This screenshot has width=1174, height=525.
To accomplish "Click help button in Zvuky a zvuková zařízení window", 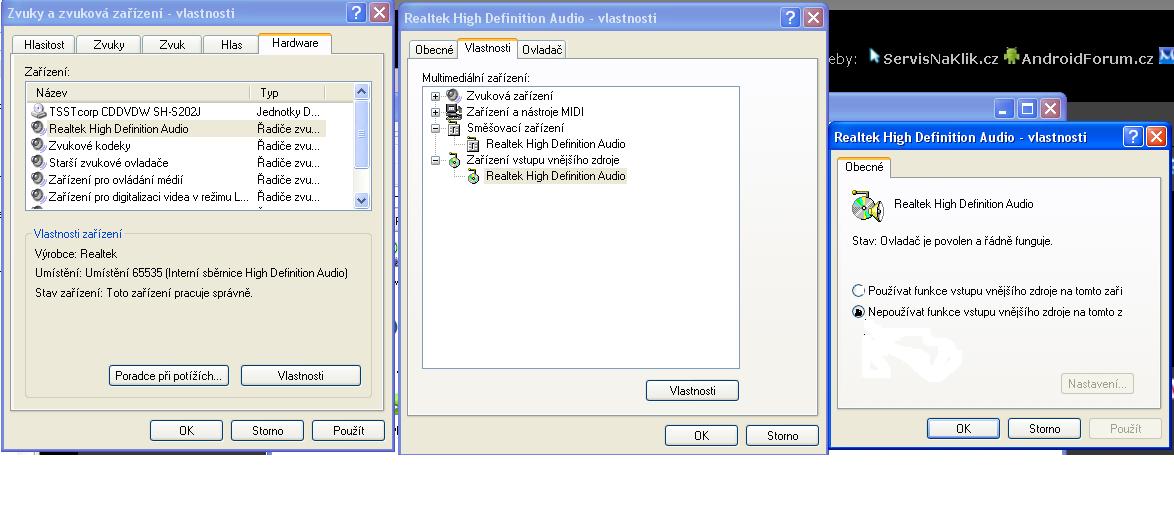I will (356, 13).
